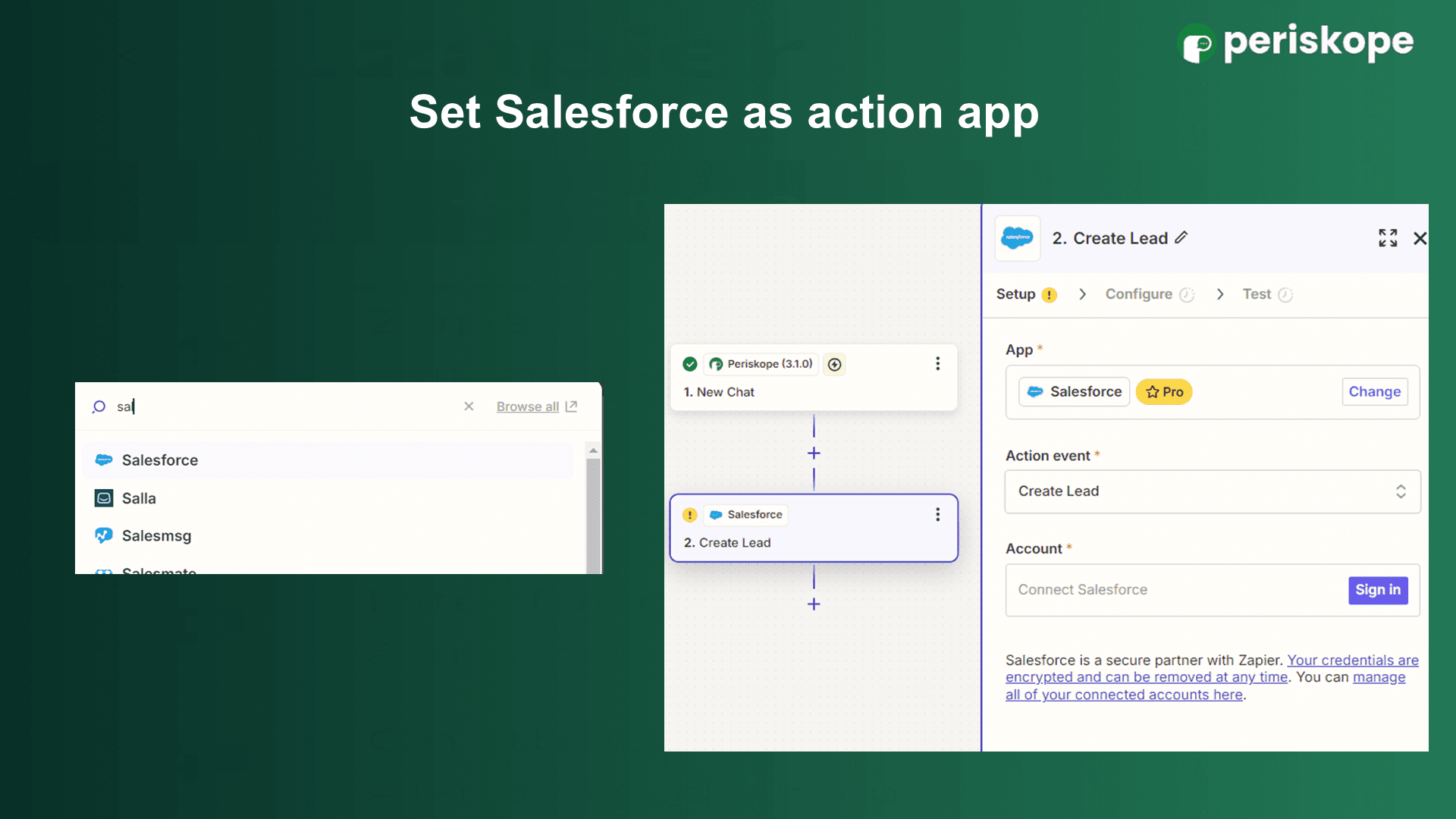Expand the step panel to fullscreen
This screenshot has height=819, width=1456.
(x=1388, y=238)
